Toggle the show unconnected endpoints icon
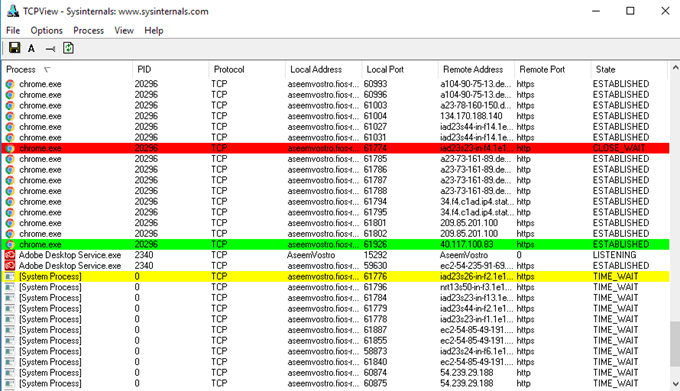This screenshot has width=680, height=391. 50,49
